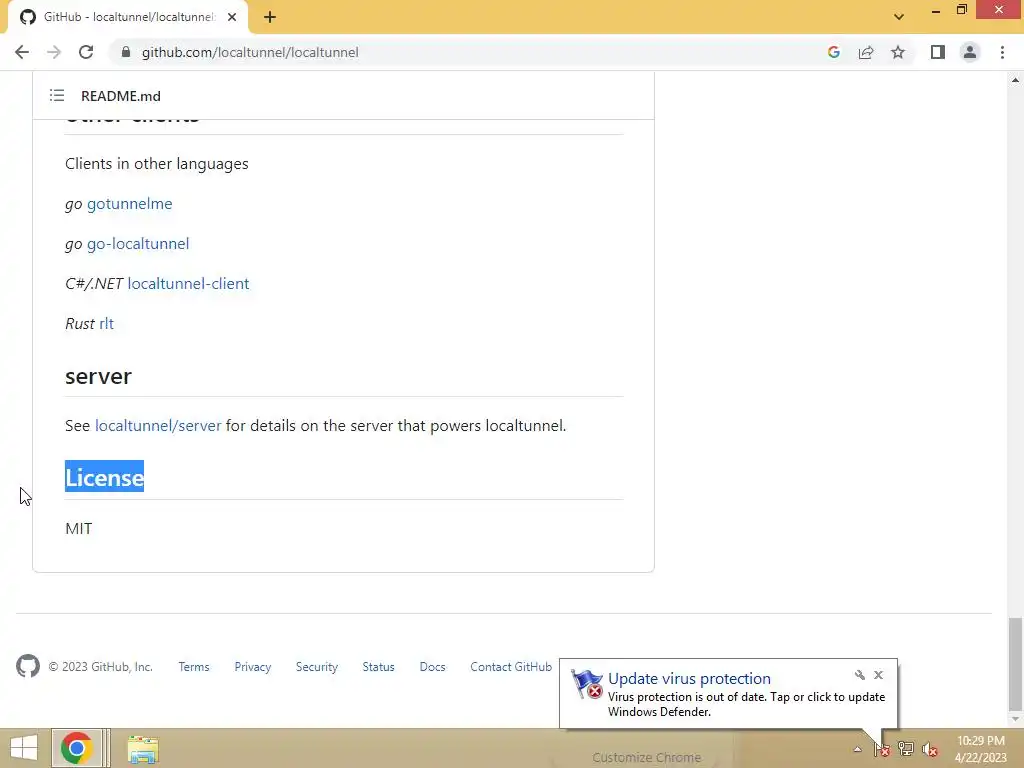Open Terms footer link

tap(194, 667)
